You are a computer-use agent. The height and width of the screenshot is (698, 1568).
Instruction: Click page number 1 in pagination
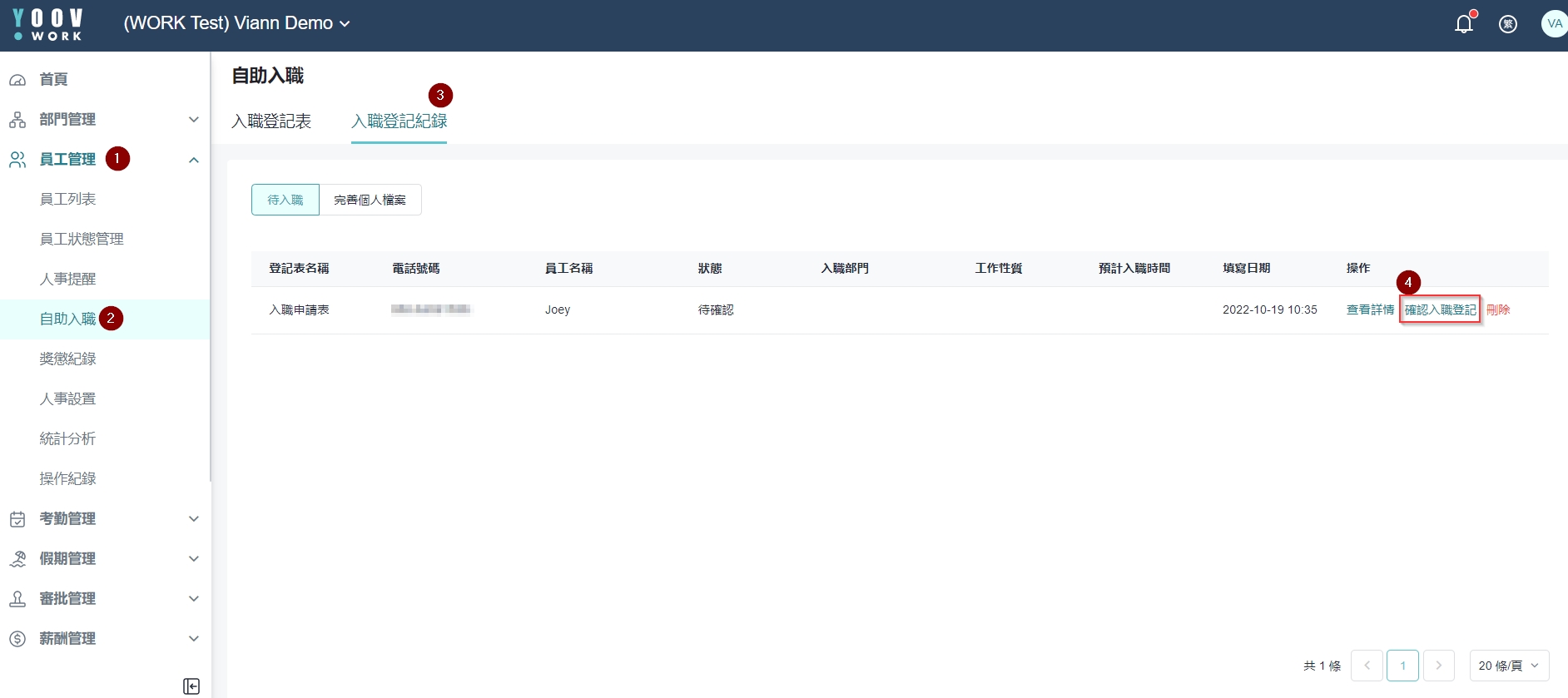point(1402,666)
